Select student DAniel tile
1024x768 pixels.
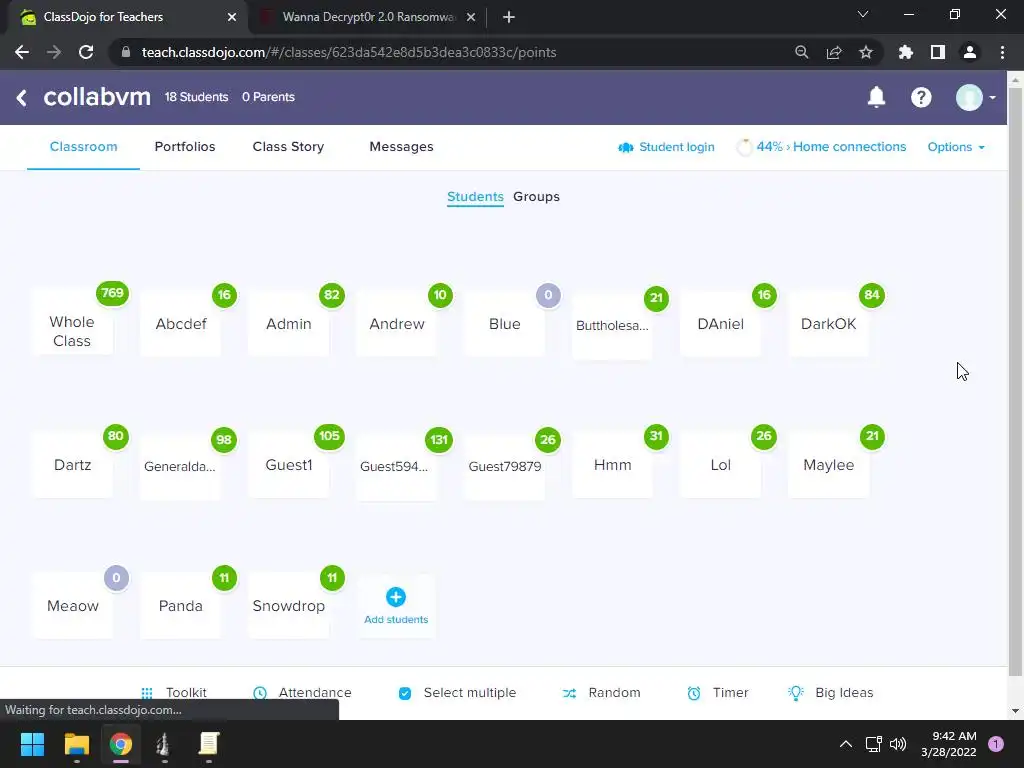coord(720,324)
